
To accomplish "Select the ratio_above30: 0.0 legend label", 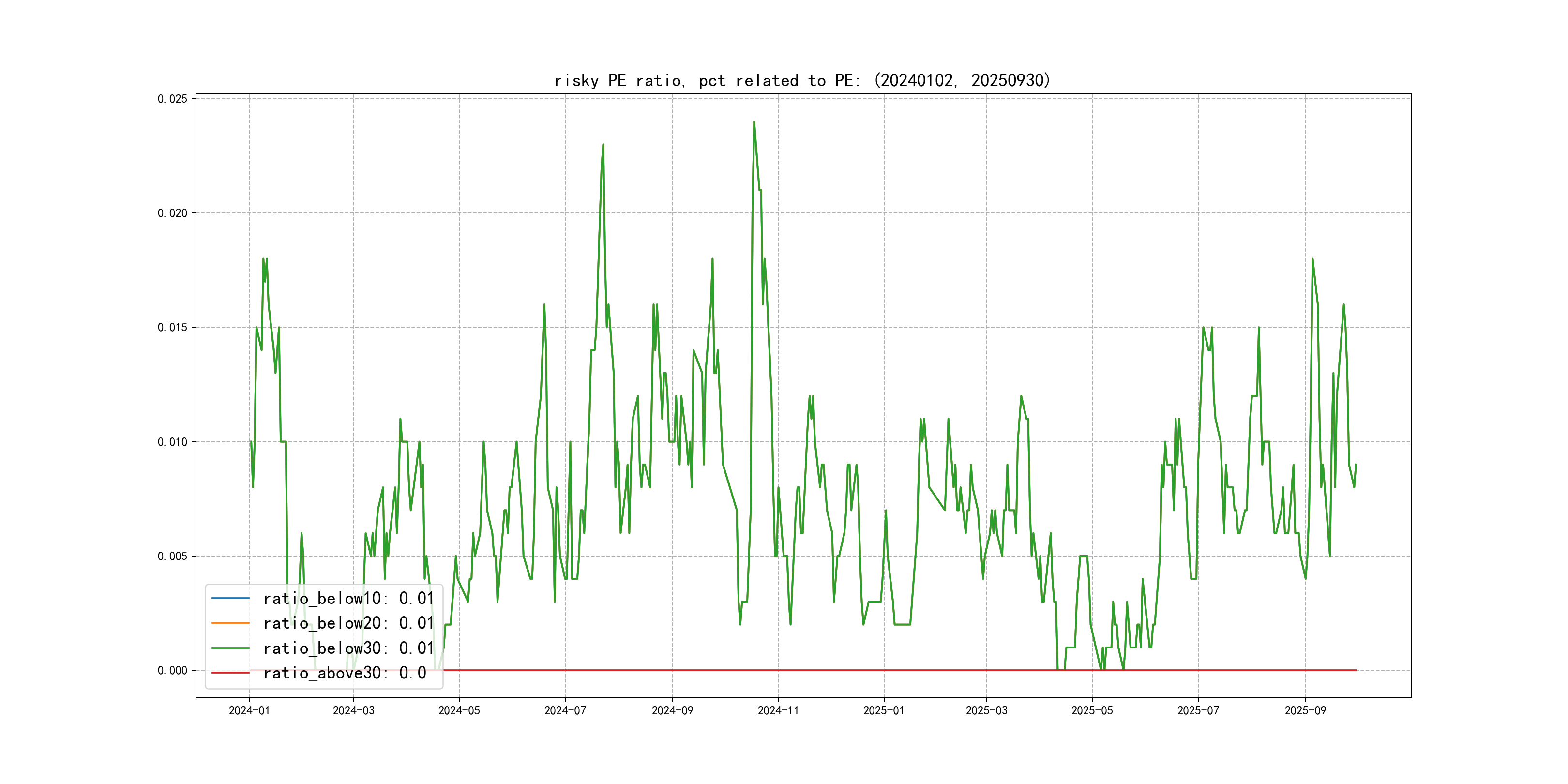I will (x=345, y=673).
